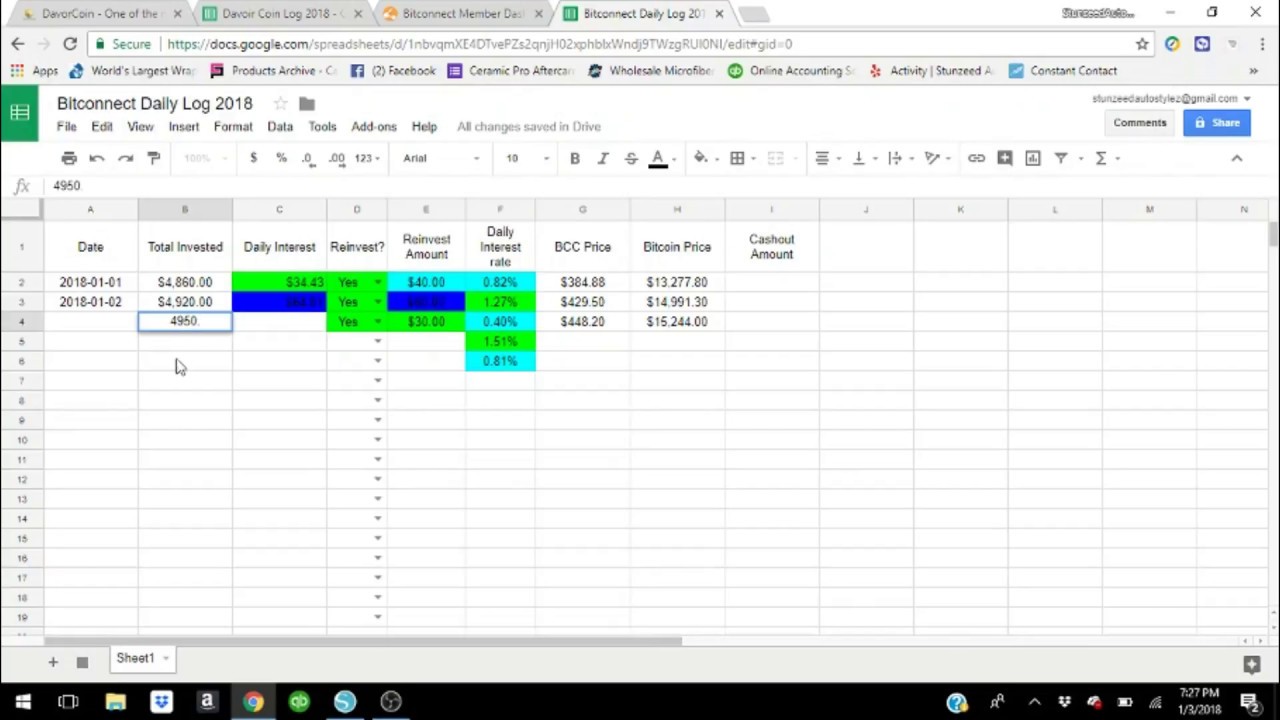
Task: Format as percent
Action: click(281, 158)
